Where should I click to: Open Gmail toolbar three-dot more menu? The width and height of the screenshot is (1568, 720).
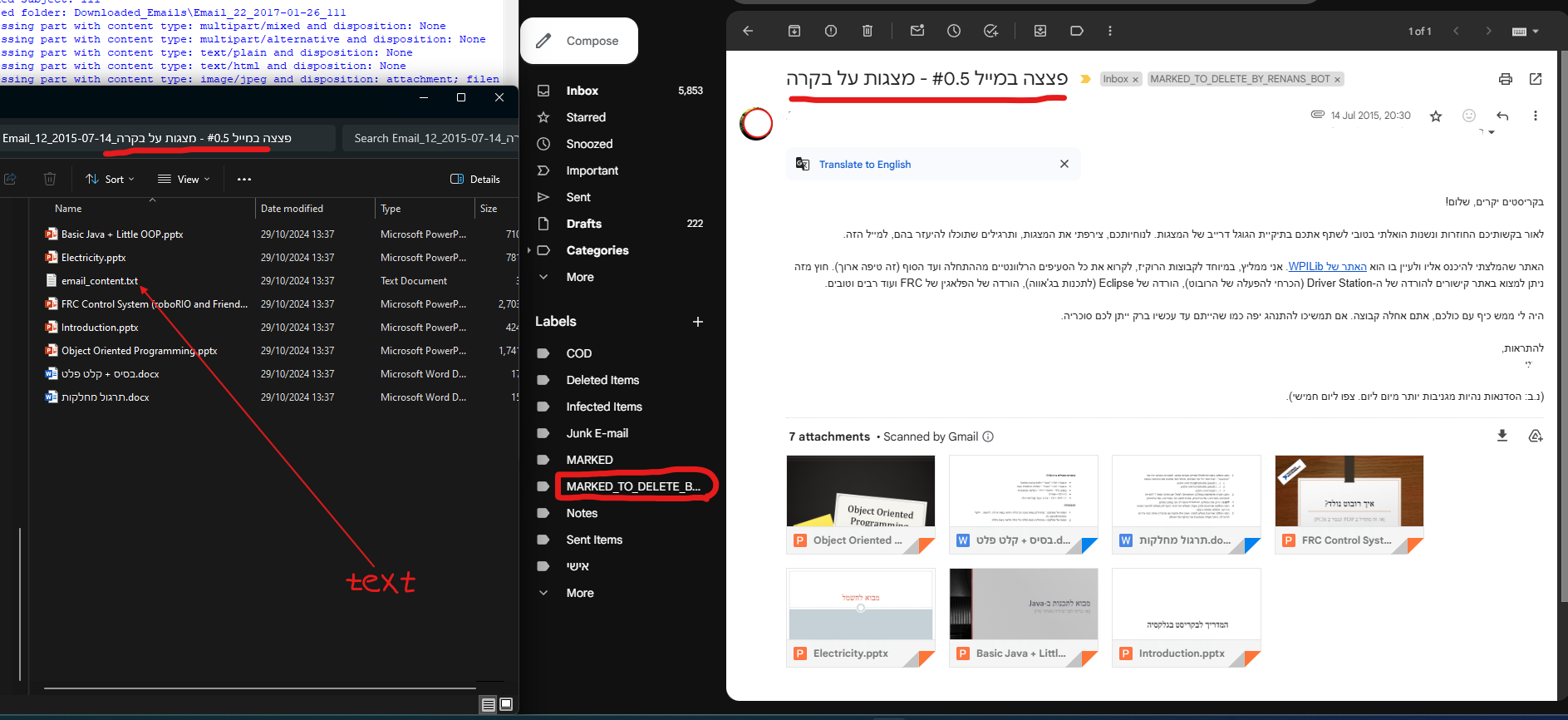1110,31
